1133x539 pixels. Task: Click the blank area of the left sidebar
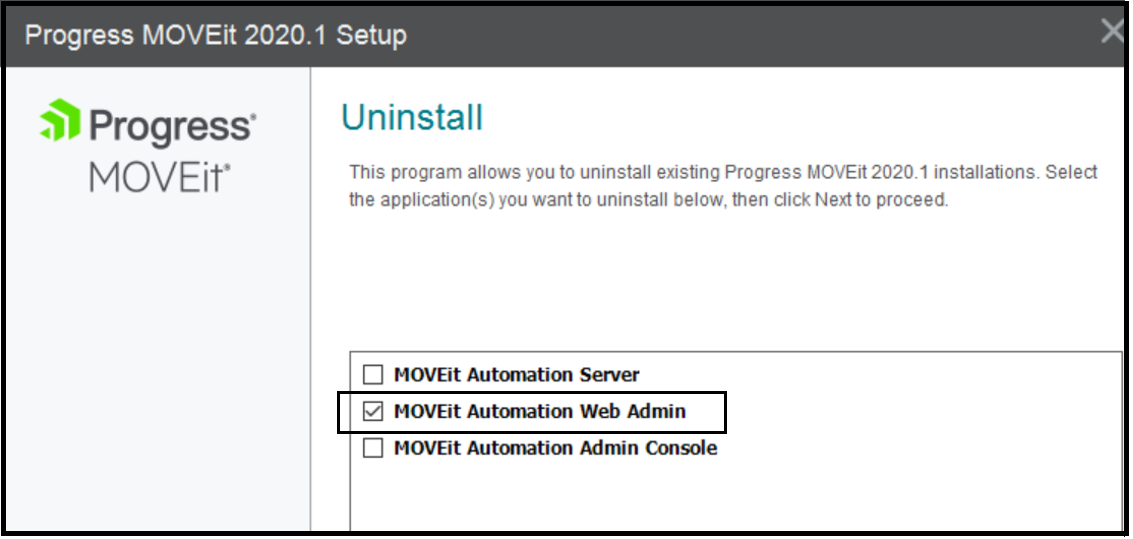[157, 380]
